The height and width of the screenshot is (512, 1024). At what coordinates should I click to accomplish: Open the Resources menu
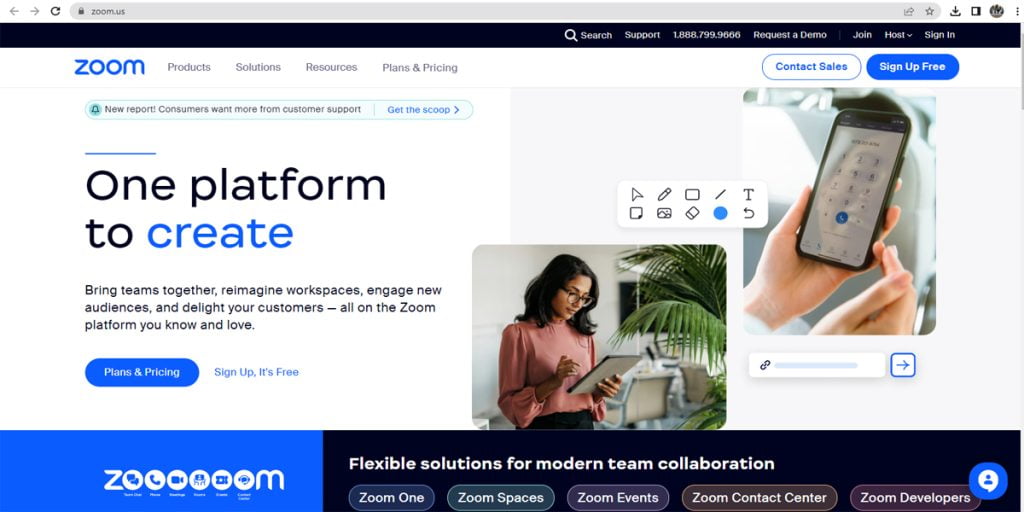tap(331, 67)
